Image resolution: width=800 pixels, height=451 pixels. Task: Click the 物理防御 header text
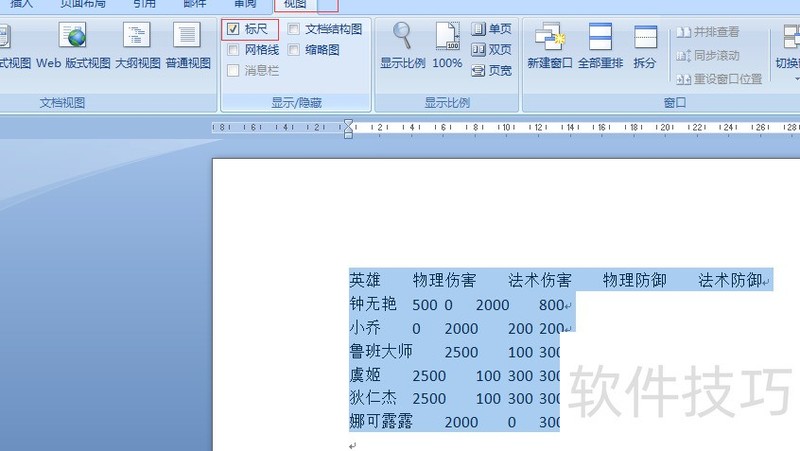(635, 280)
